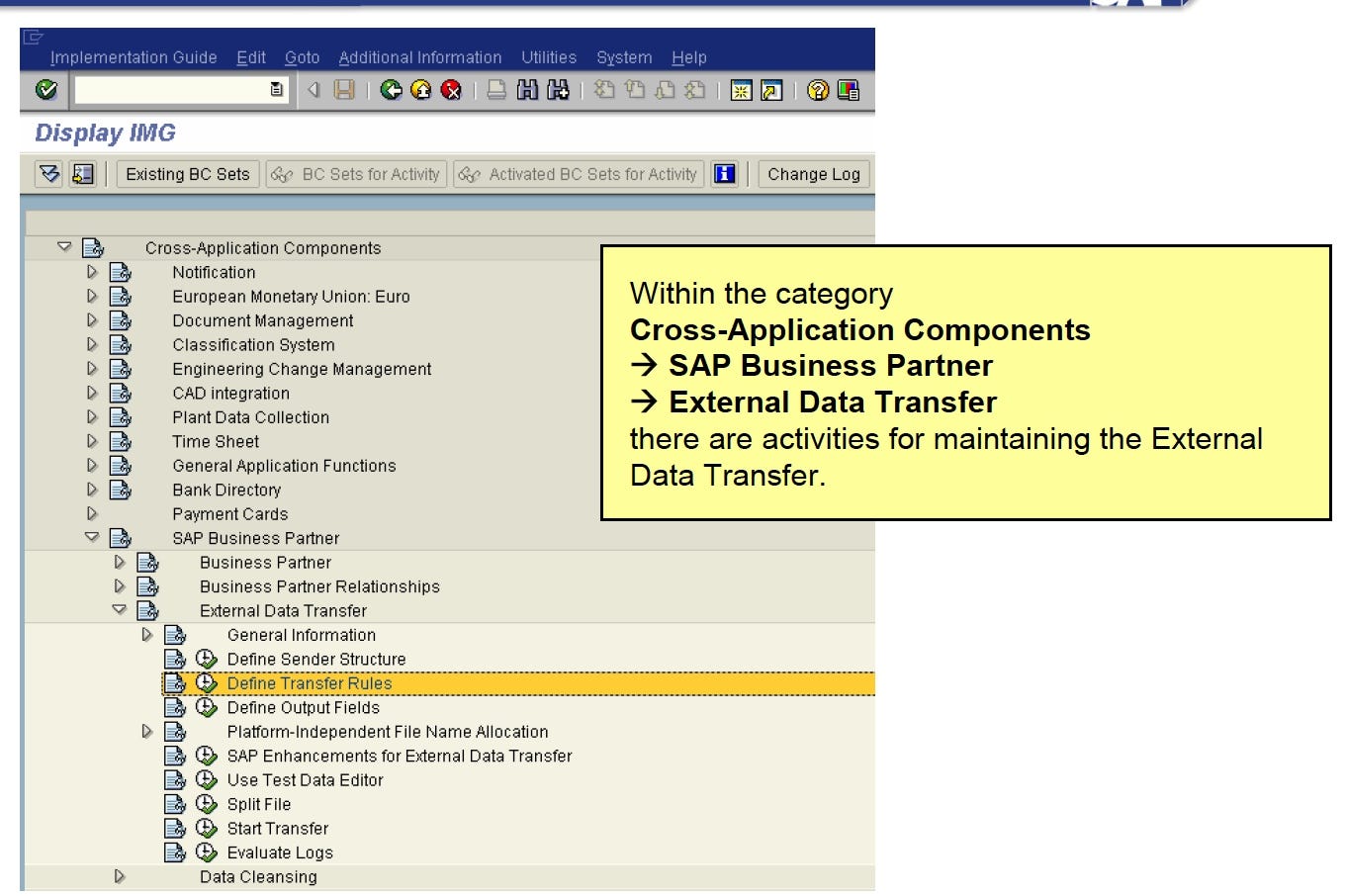Select the Business Partner Relationships tree item
Screen dimensions: 1347x896
319,586
